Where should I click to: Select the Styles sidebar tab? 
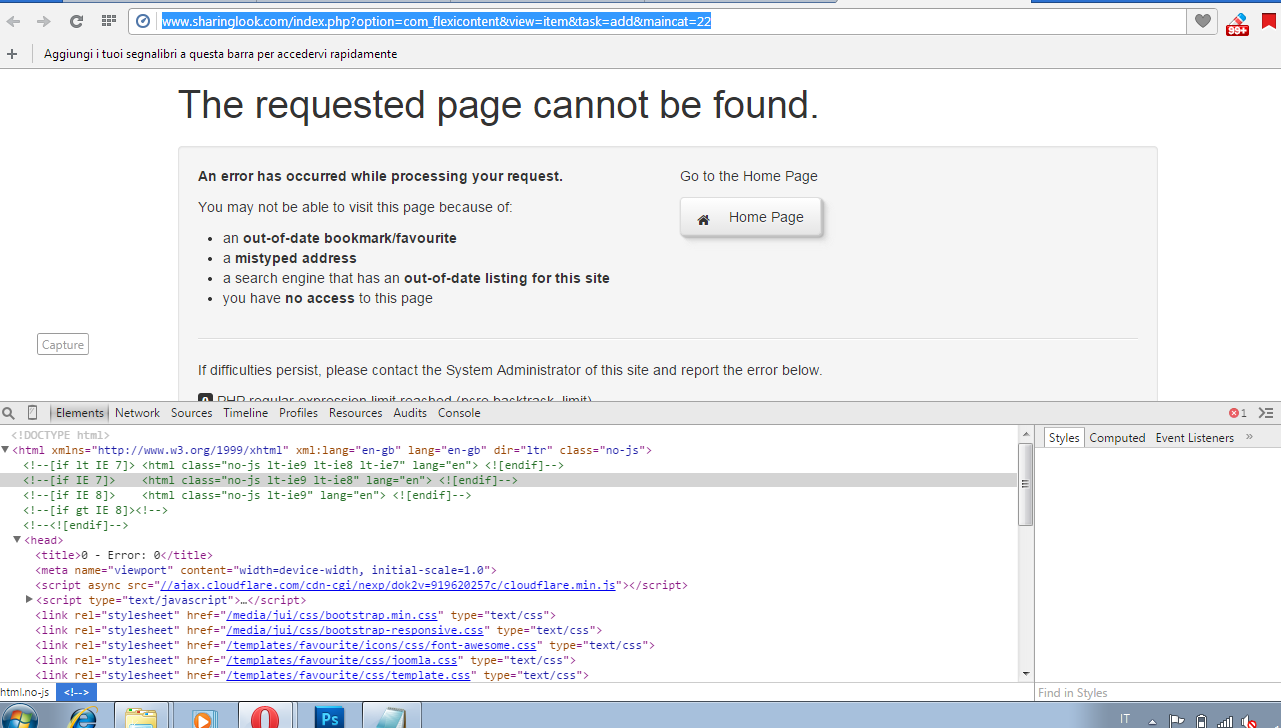(x=1064, y=438)
